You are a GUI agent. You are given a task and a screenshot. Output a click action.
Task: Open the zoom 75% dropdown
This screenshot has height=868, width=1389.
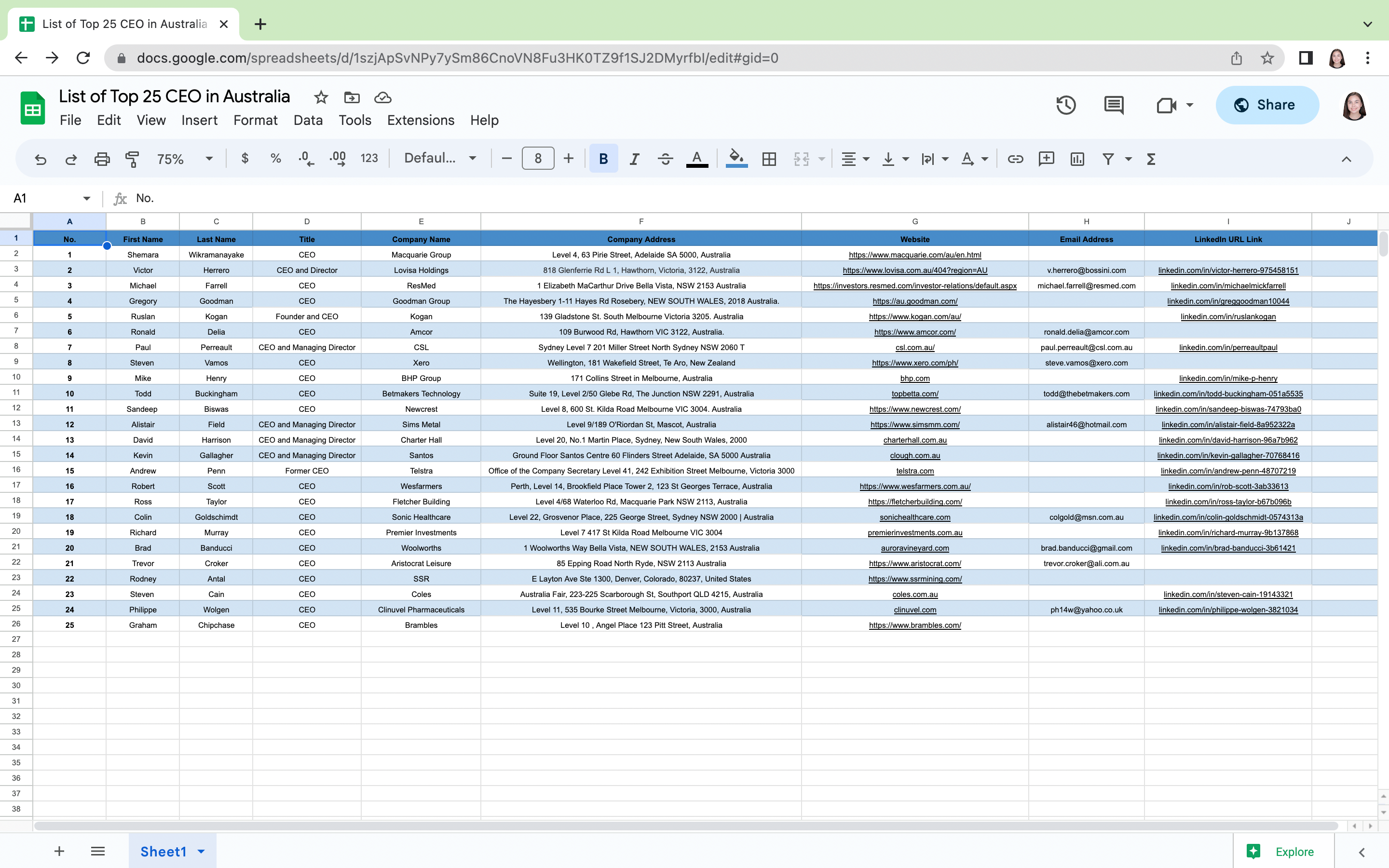point(185,159)
